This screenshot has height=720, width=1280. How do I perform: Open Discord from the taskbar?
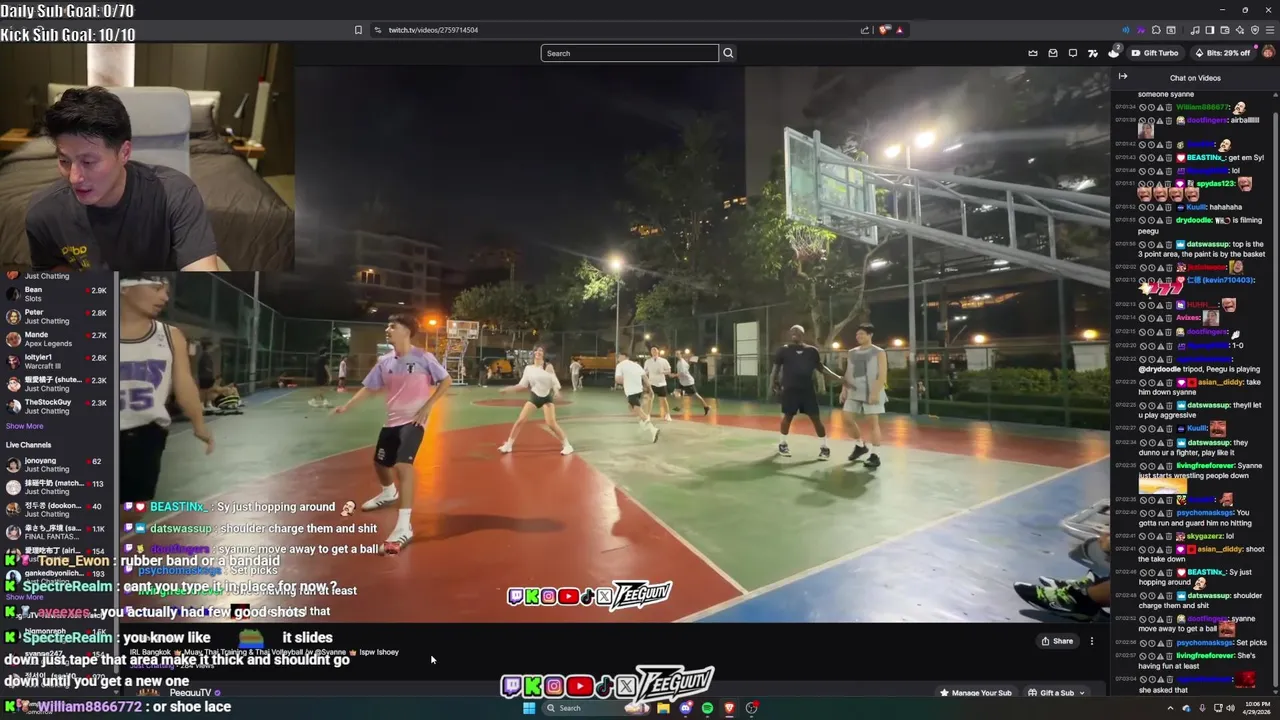coord(685,708)
